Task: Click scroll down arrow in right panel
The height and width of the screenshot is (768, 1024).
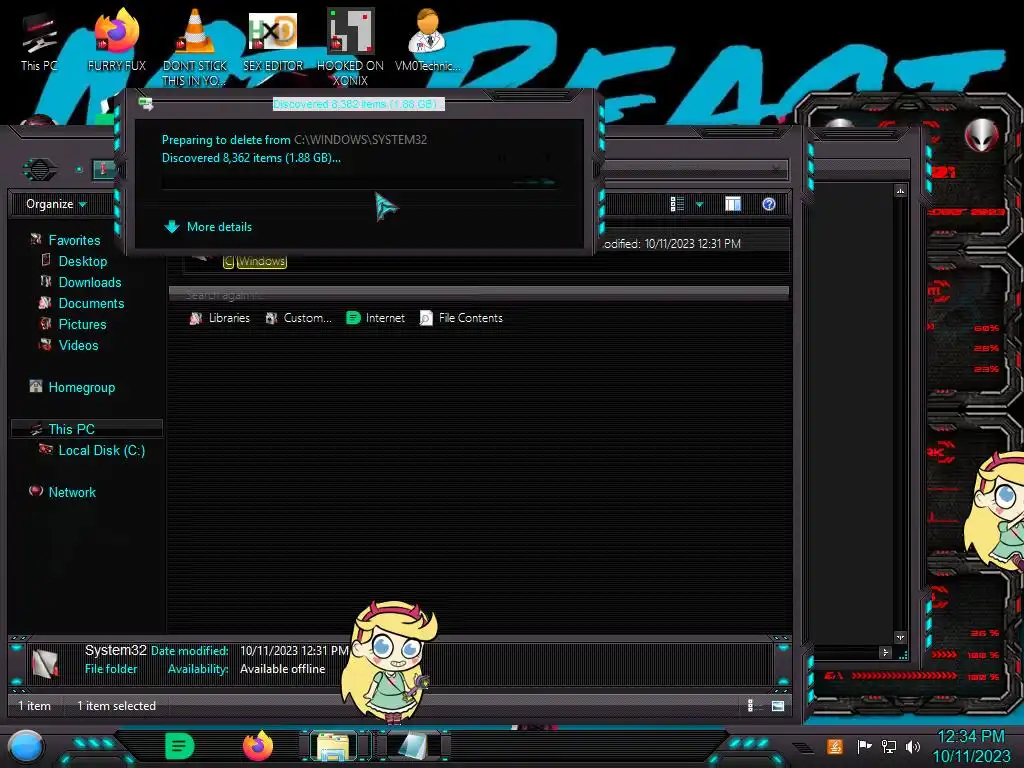Action: pos(901,637)
